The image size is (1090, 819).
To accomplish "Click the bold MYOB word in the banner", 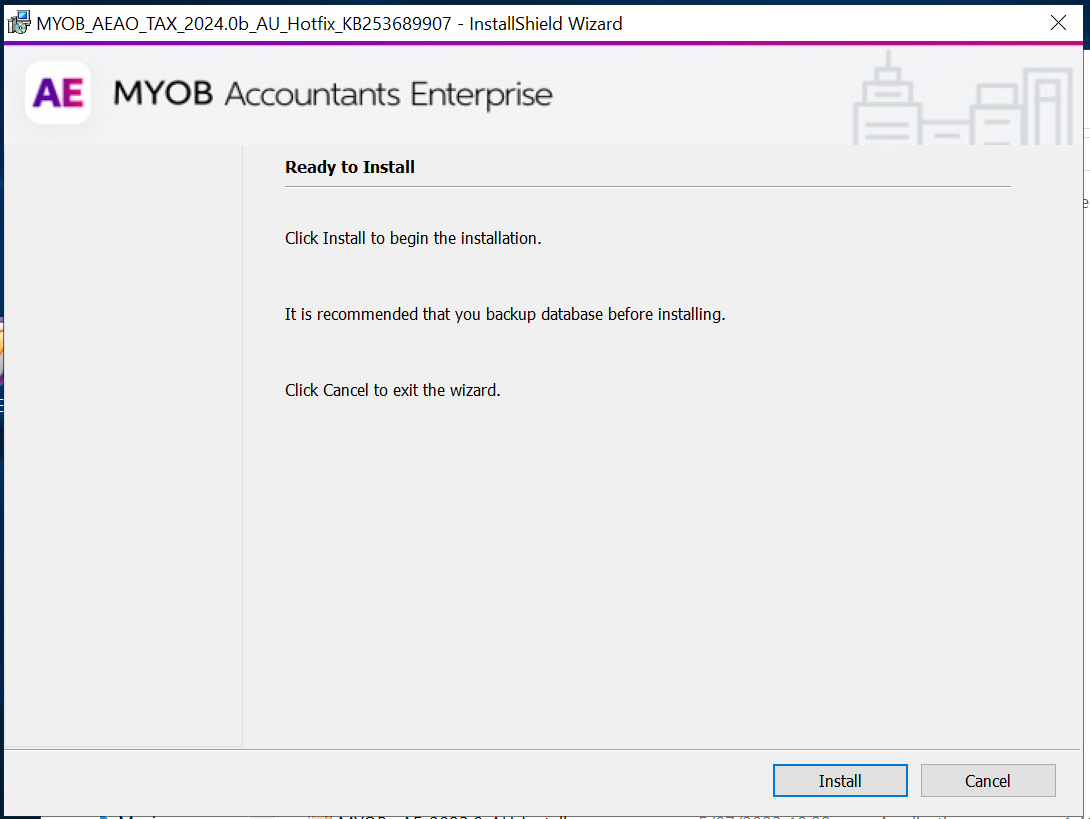I will point(164,94).
